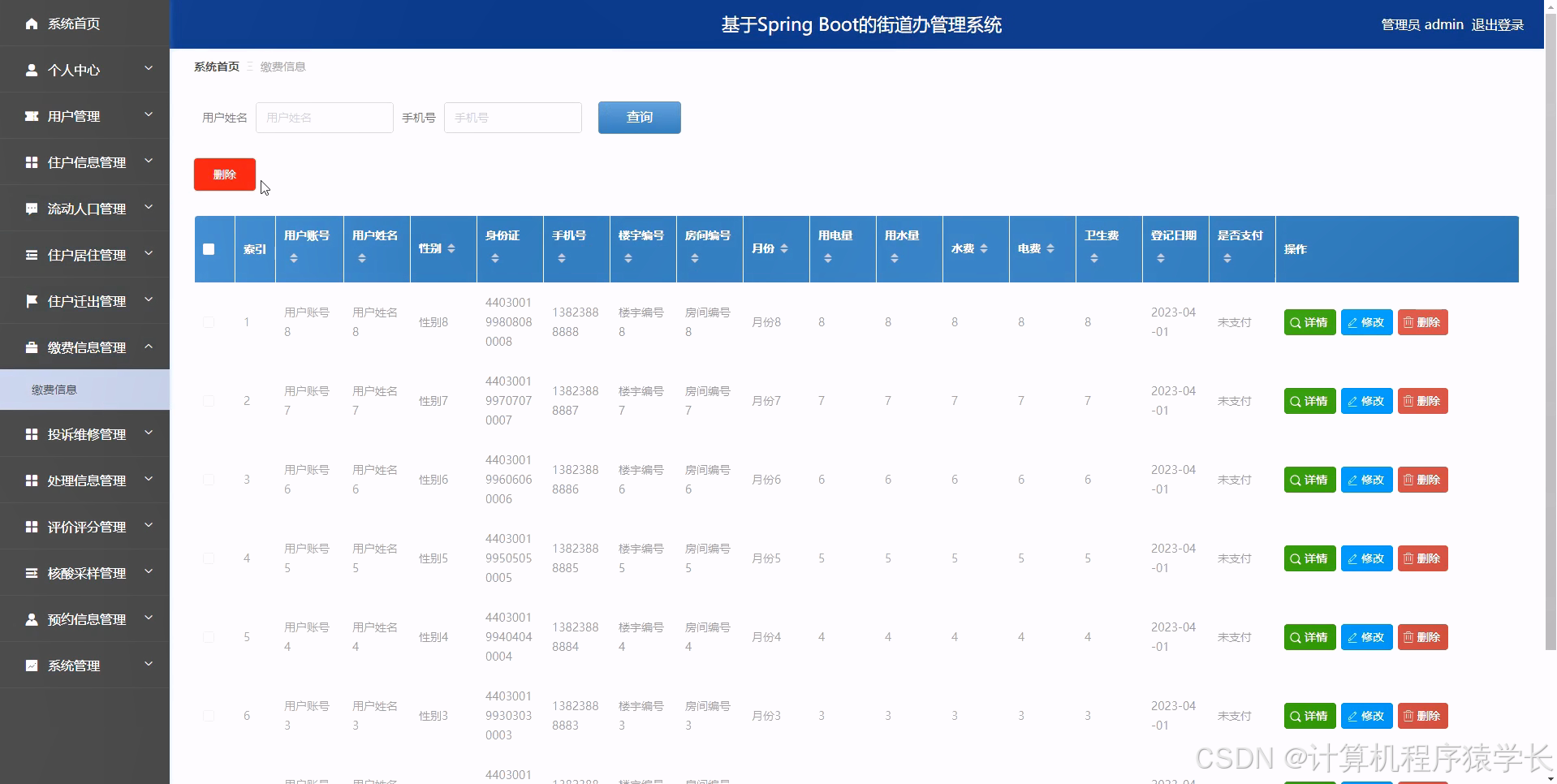
Task: Click the 查询 search button
Action: [x=639, y=117]
